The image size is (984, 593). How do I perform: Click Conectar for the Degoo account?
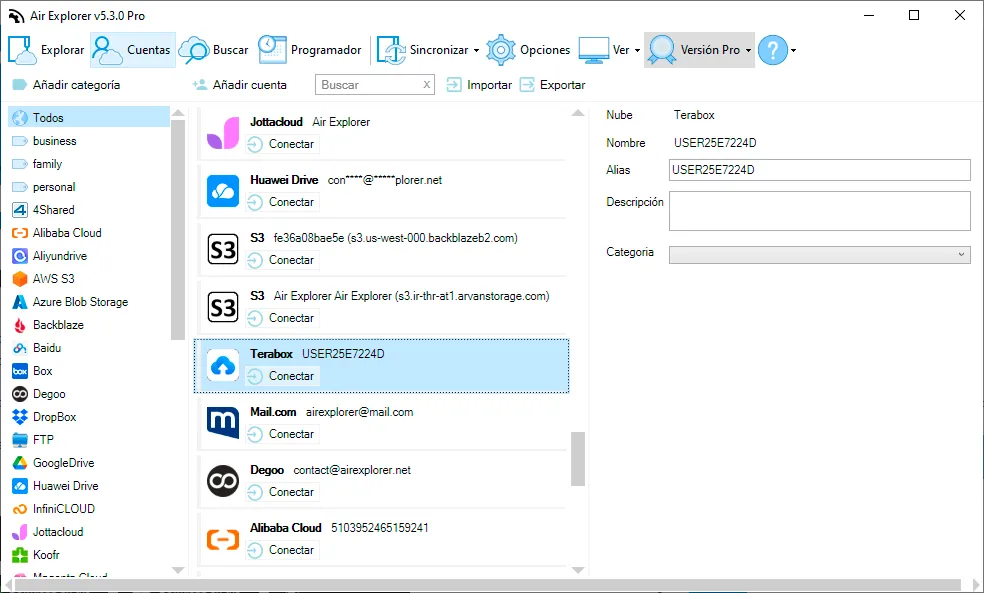pyautogui.click(x=282, y=492)
